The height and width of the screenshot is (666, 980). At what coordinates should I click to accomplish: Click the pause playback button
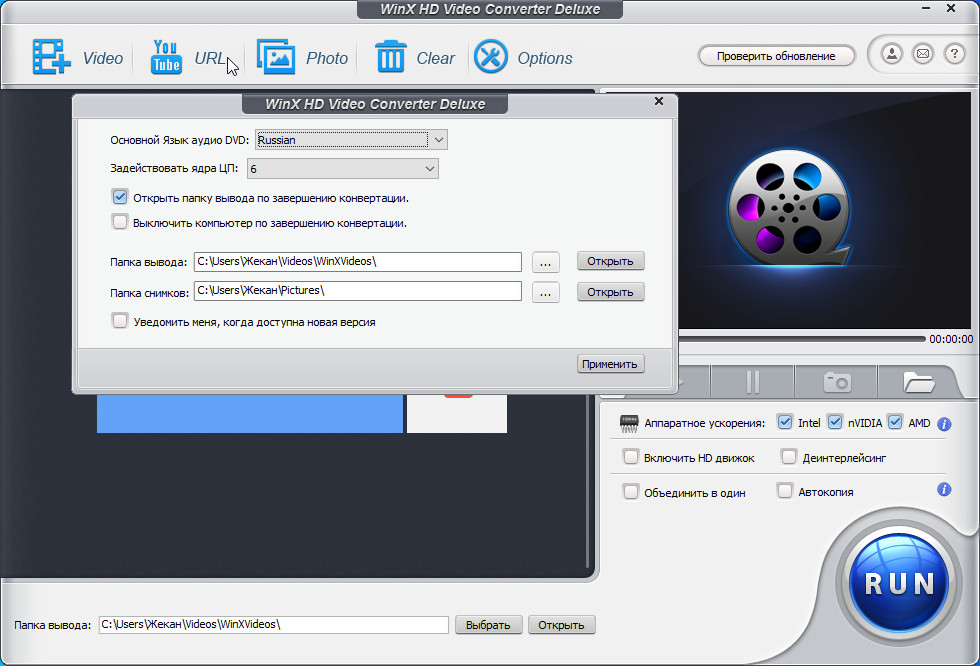click(x=752, y=382)
